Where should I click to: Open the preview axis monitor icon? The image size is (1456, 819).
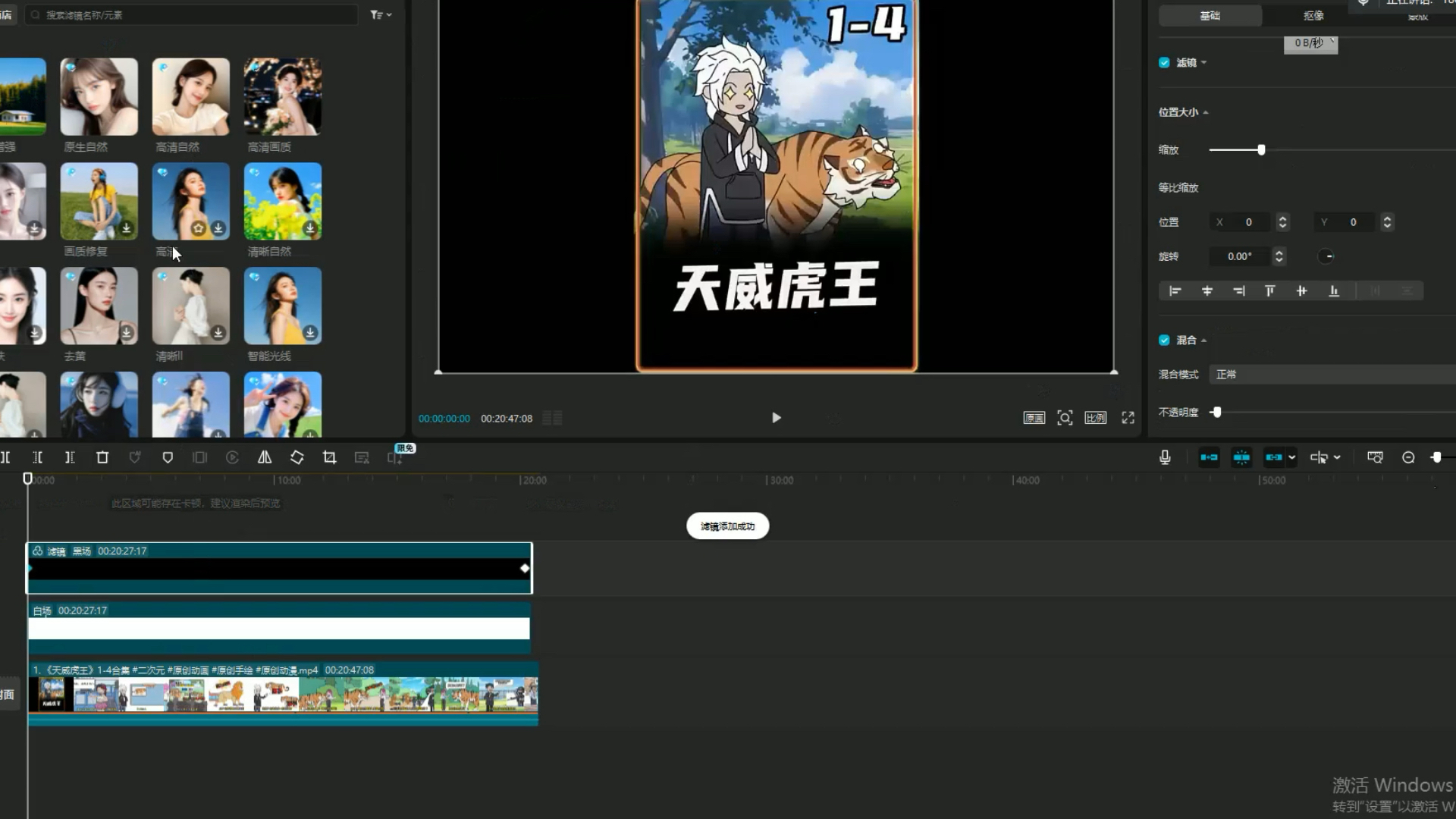pos(1375,457)
